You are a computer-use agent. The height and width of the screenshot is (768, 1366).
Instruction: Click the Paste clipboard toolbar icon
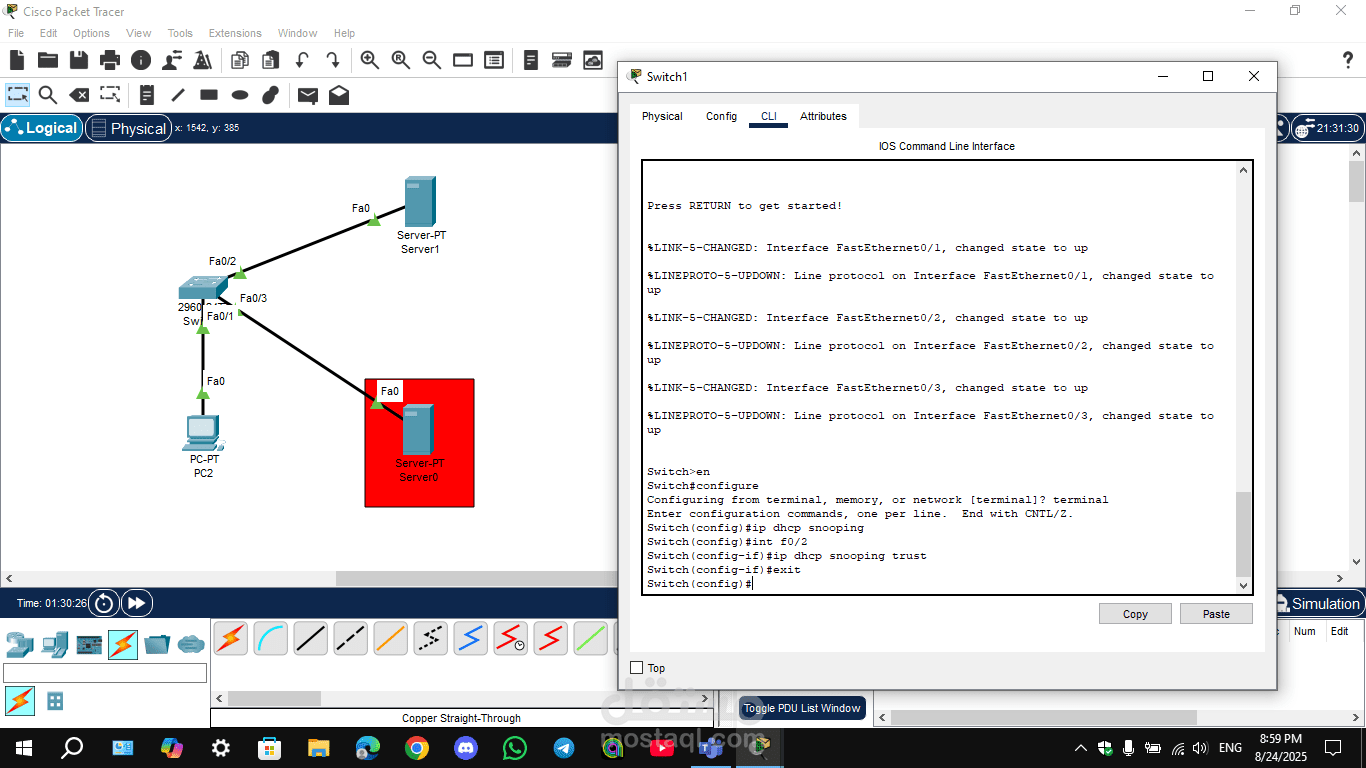pyautogui.click(x=270, y=60)
